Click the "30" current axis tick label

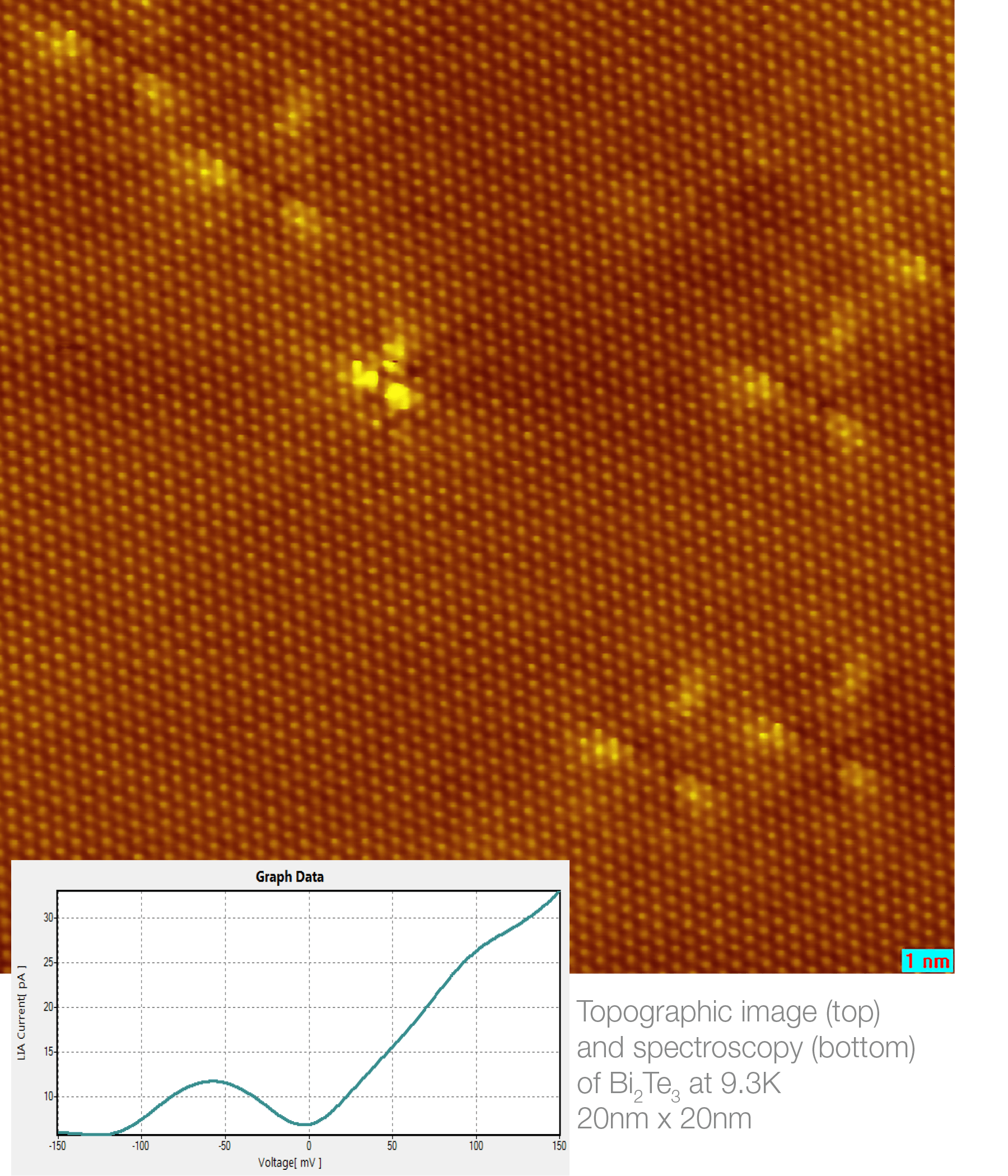(48, 918)
